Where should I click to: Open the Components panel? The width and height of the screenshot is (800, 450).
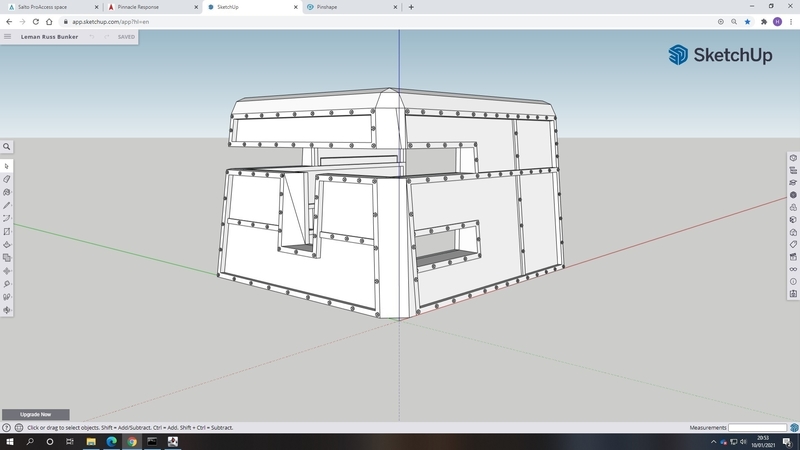coord(793,208)
